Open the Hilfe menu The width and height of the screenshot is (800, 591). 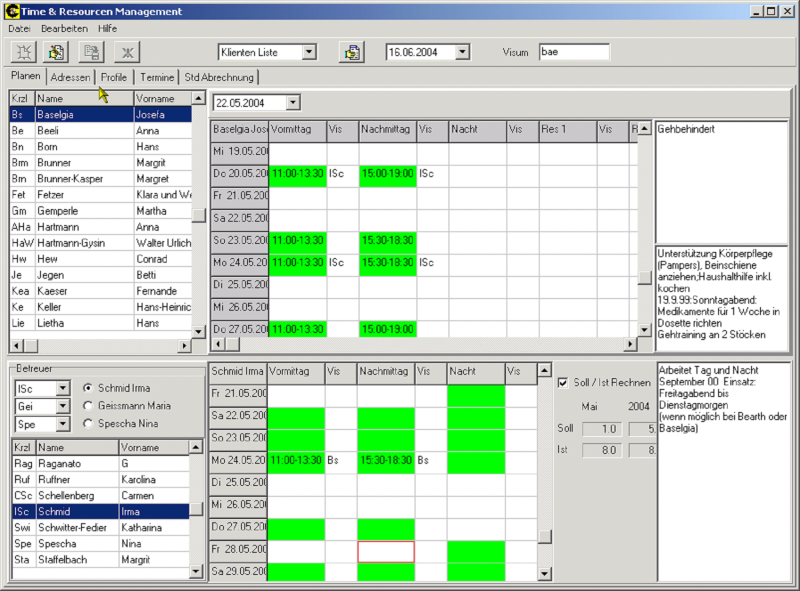click(x=108, y=29)
